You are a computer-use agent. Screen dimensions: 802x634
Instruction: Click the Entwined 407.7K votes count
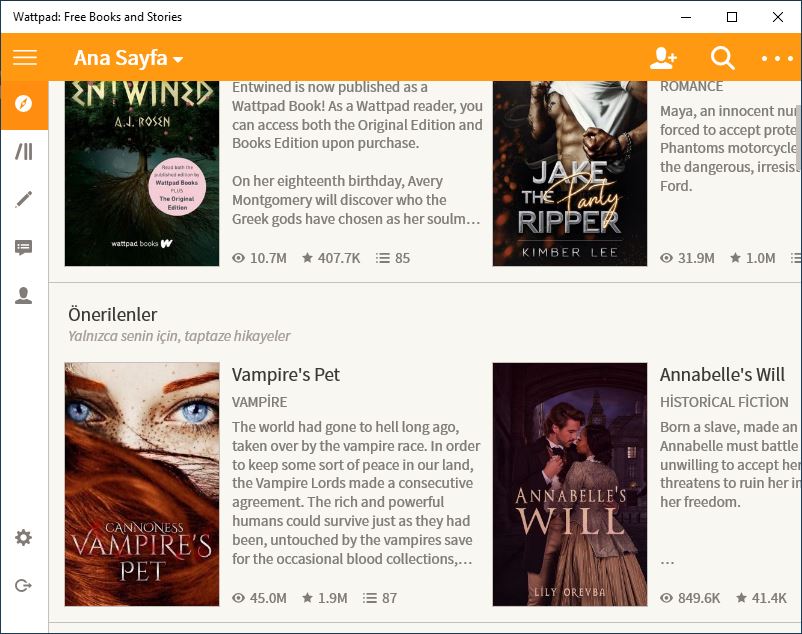(331, 258)
